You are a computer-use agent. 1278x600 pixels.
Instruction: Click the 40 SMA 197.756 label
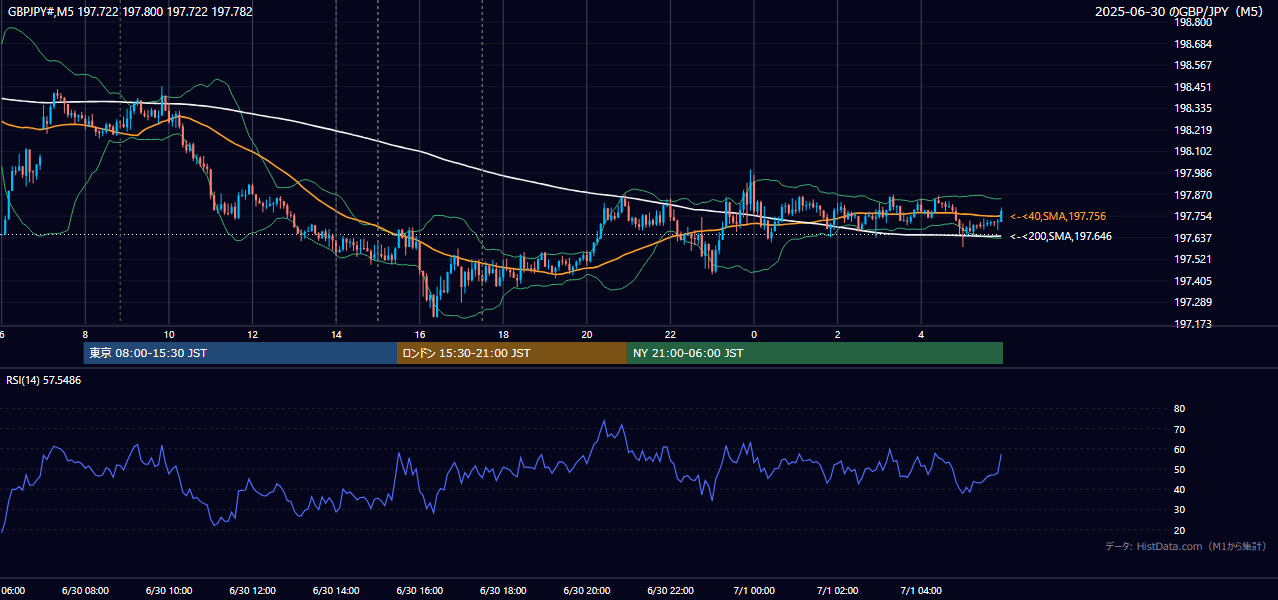pos(1058,216)
